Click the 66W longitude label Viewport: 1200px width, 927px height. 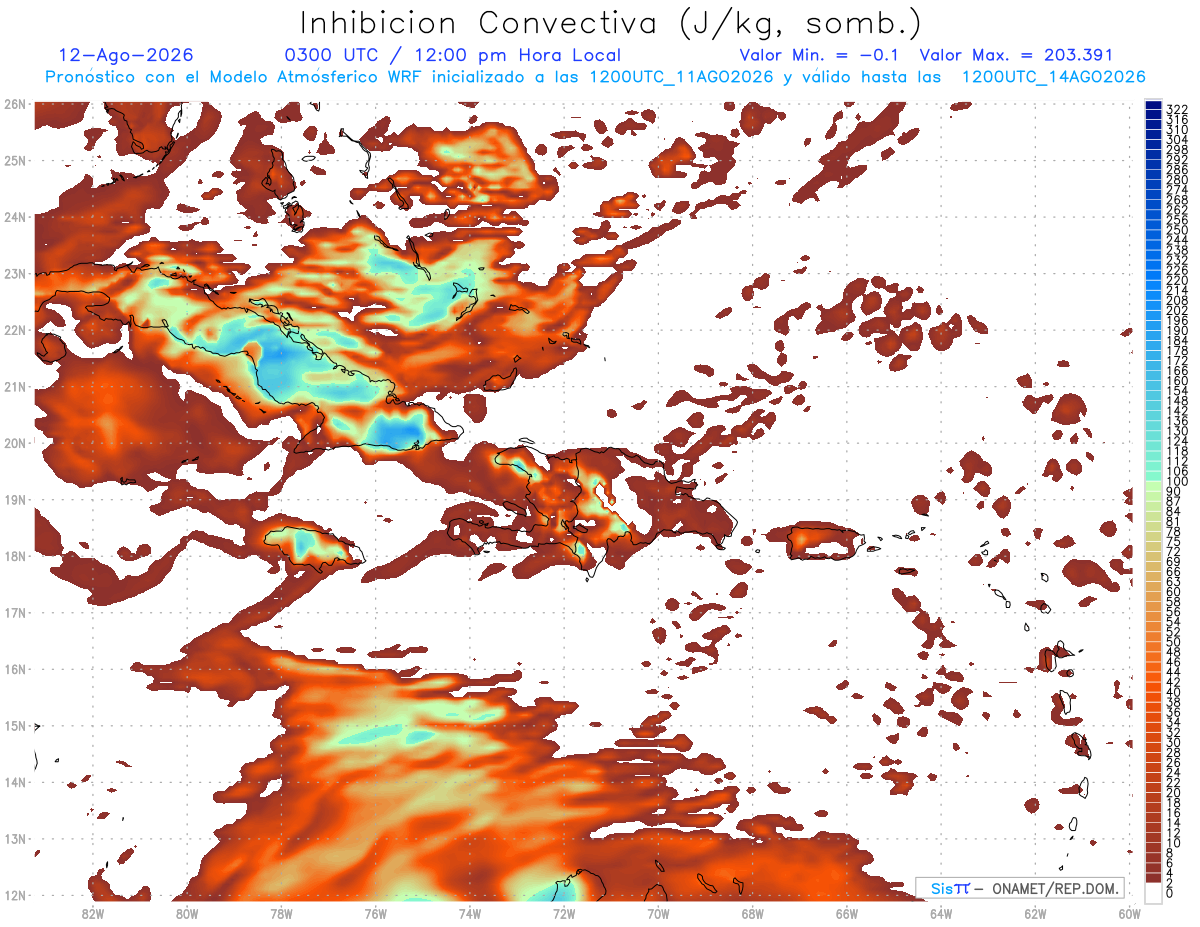846,913
